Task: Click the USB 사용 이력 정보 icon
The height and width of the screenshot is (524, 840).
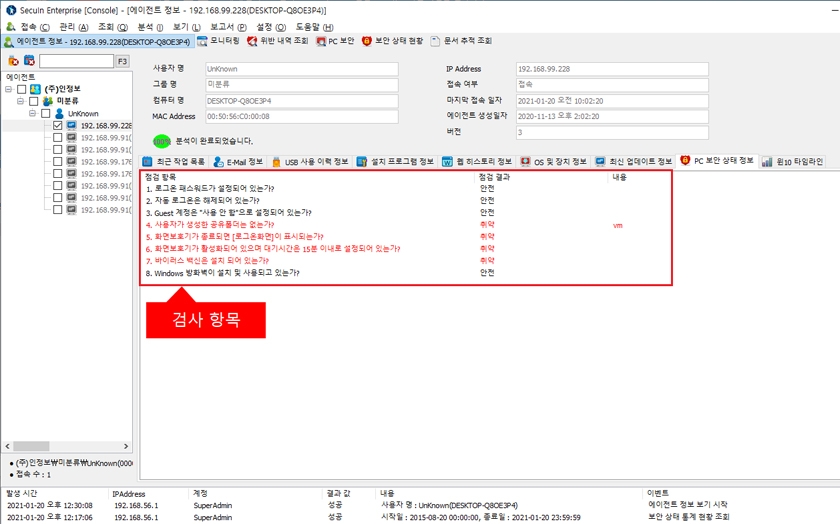Action: 276,161
